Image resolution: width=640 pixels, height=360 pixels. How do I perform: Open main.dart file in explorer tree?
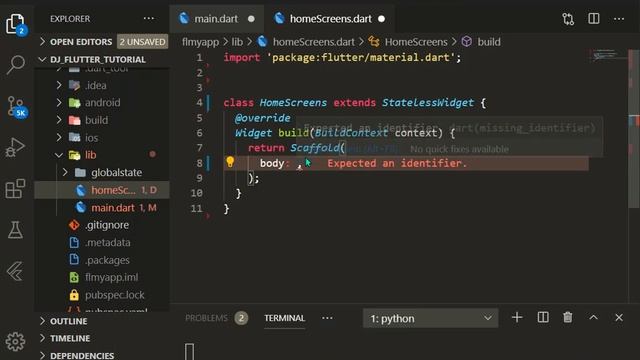pyautogui.click(x=102, y=207)
